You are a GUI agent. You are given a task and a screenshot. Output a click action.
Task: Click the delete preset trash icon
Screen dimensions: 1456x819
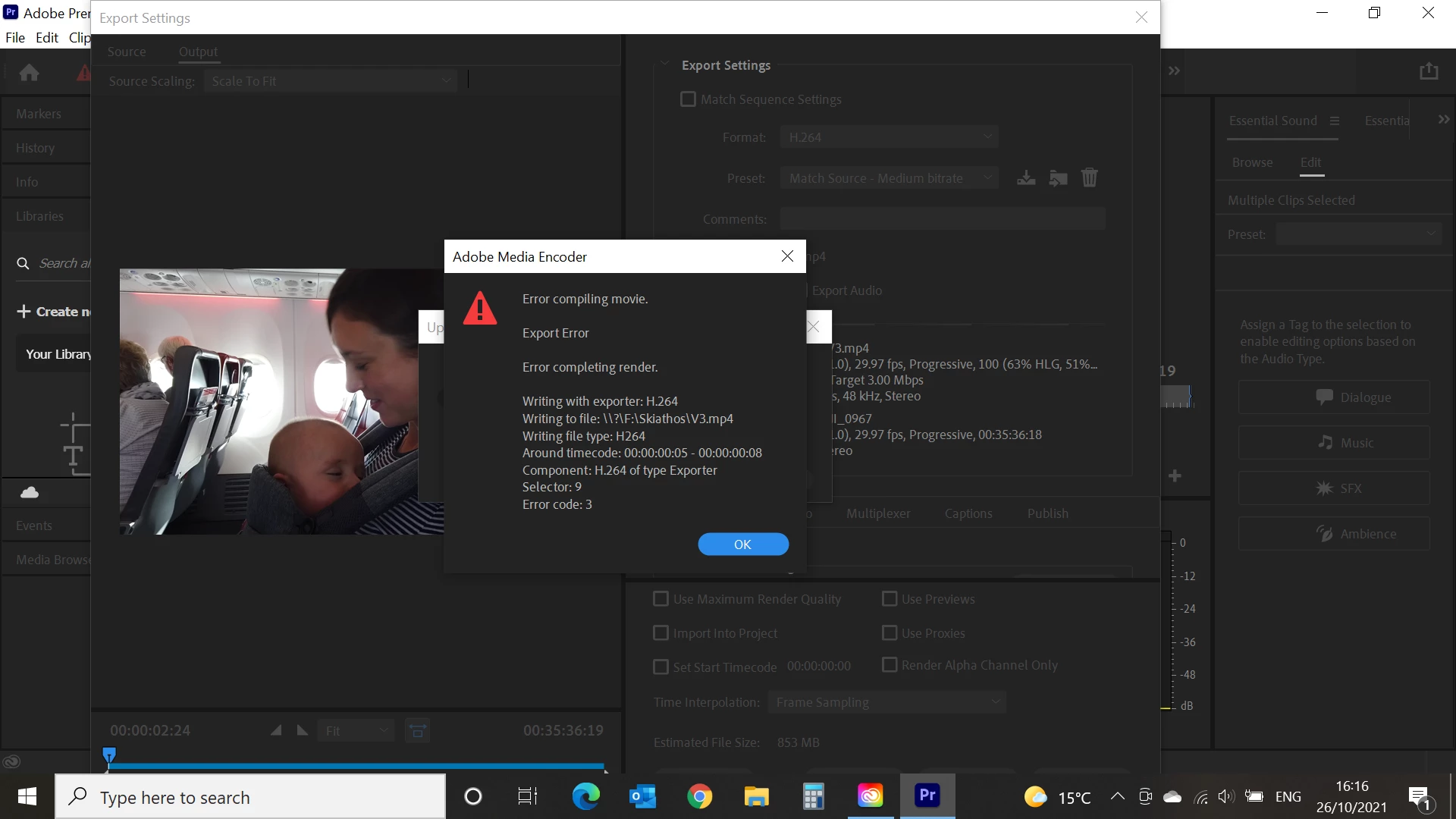pos(1089,178)
